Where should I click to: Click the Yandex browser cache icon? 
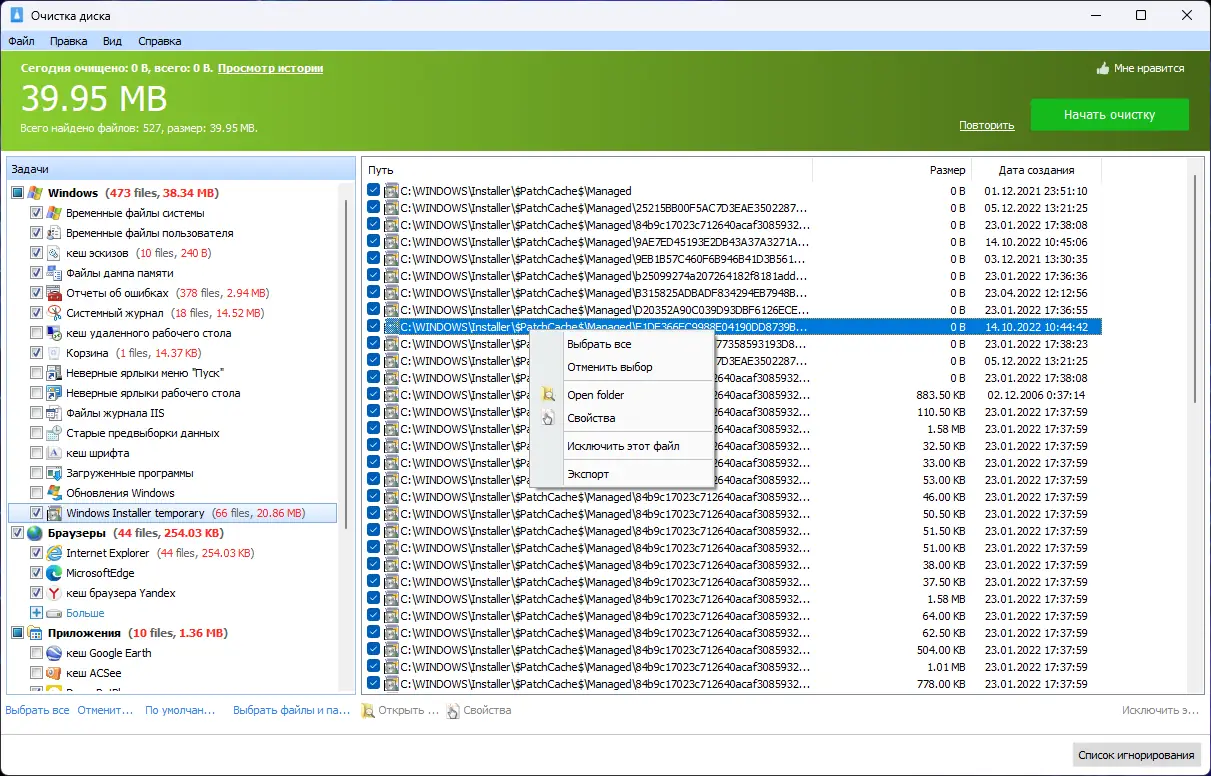pyautogui.click(x=55, y=593)
